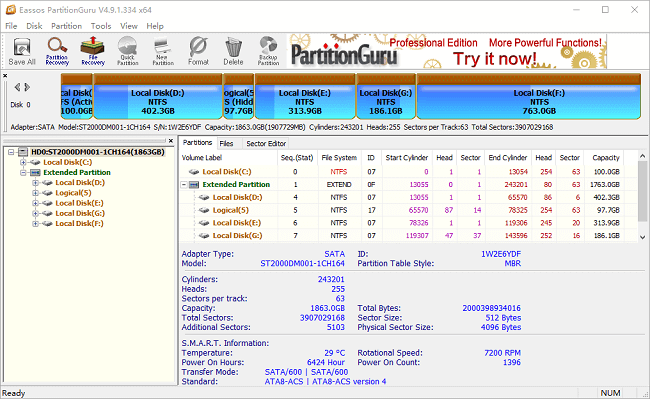
Task: Select the Partitions tab
Action: click(x=197, y=143)
